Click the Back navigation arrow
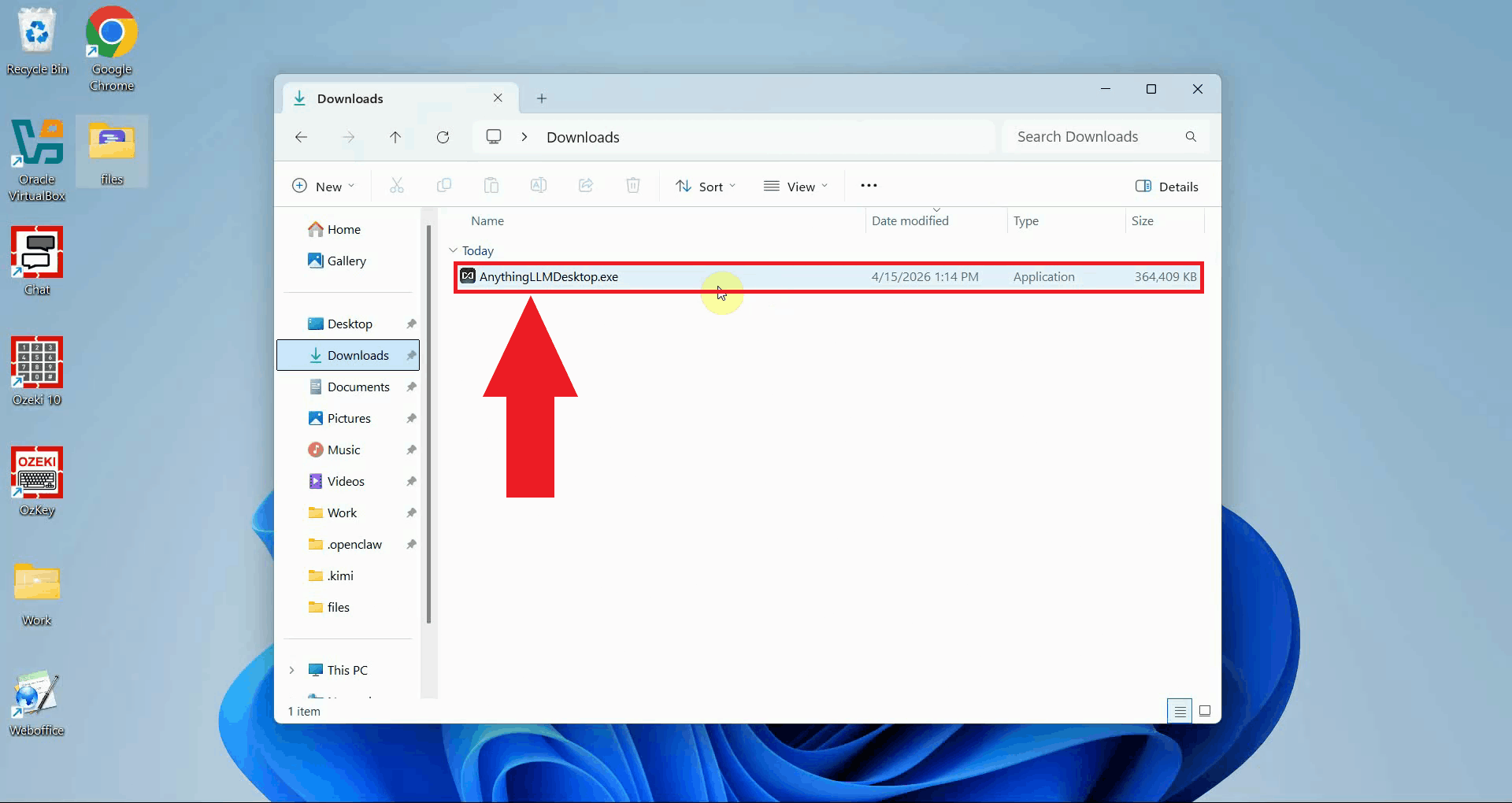This screenshot has width=1512, height=803. pyautogui.click(x=301, y=137)
